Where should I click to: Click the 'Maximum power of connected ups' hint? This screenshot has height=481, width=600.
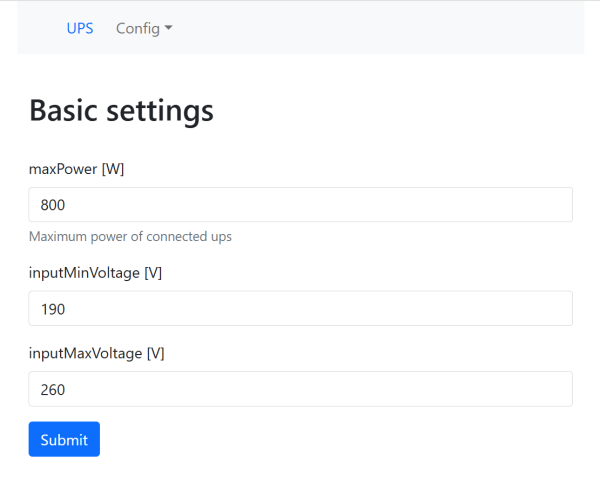click(x=130, y=237)
